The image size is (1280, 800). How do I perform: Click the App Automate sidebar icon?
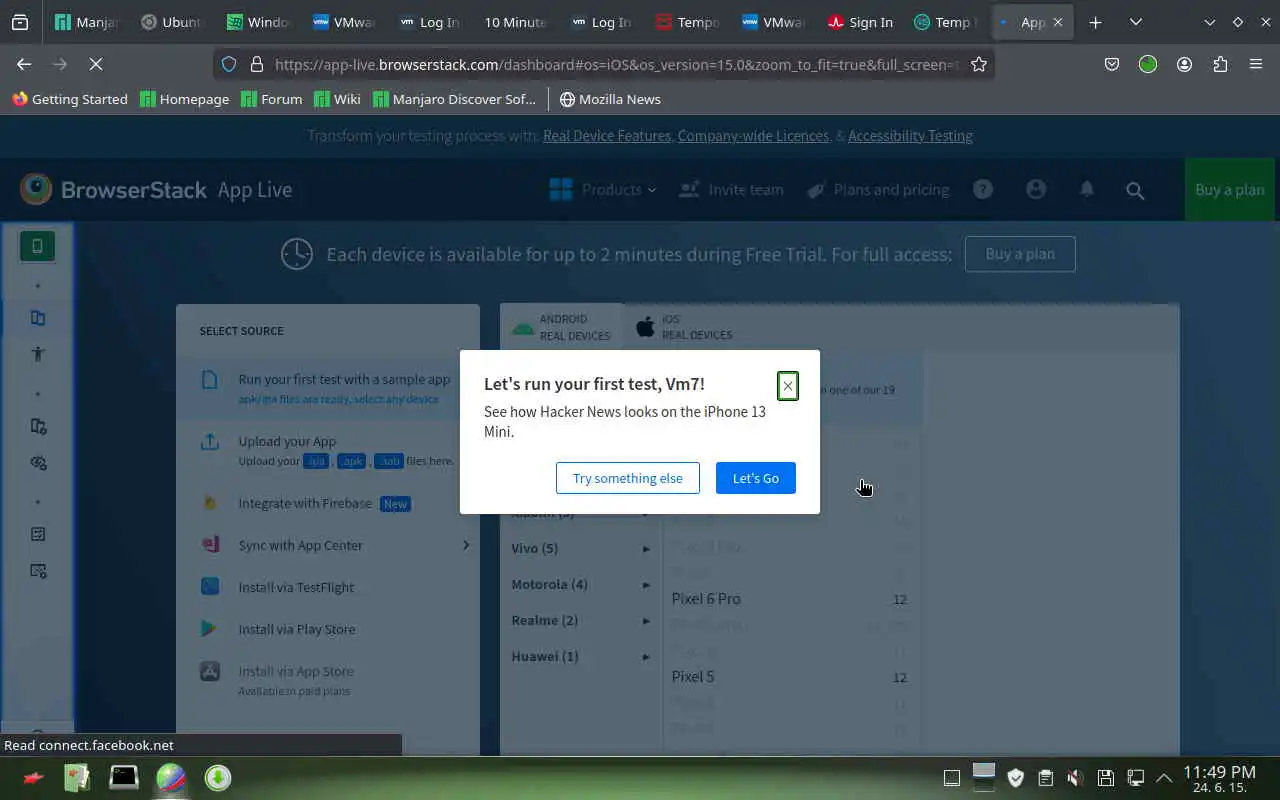38,318
